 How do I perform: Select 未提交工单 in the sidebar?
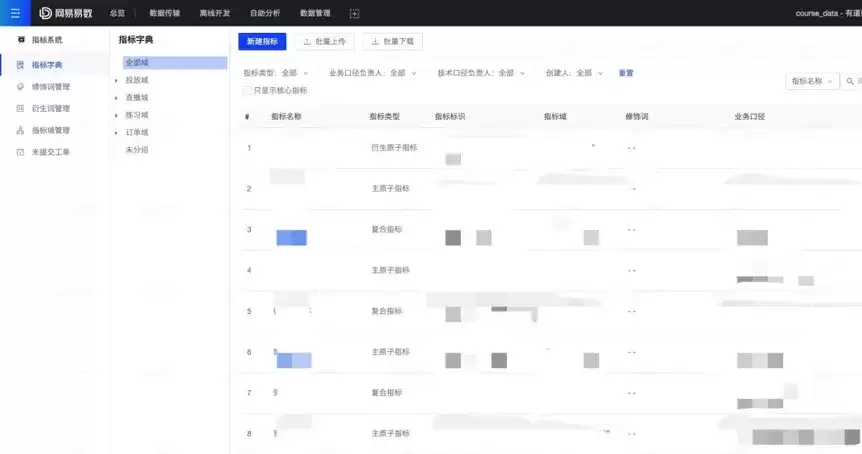[x=51, y=152]
